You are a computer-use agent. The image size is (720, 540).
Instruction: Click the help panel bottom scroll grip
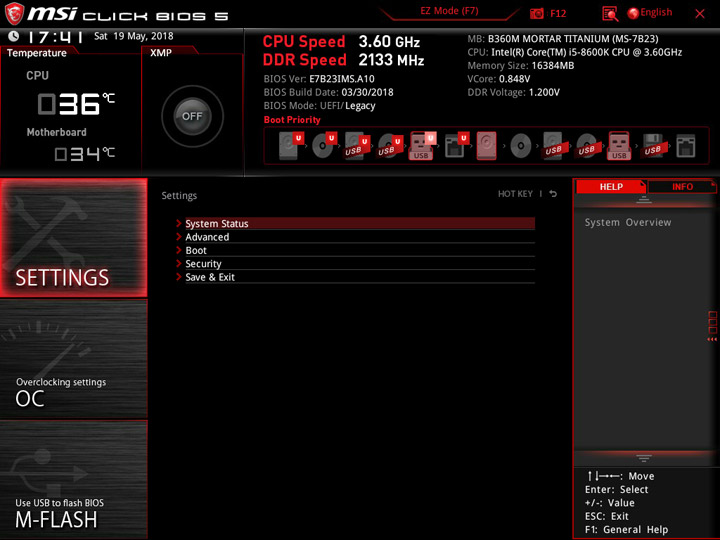pyautogui.click(x=644, y=458)
